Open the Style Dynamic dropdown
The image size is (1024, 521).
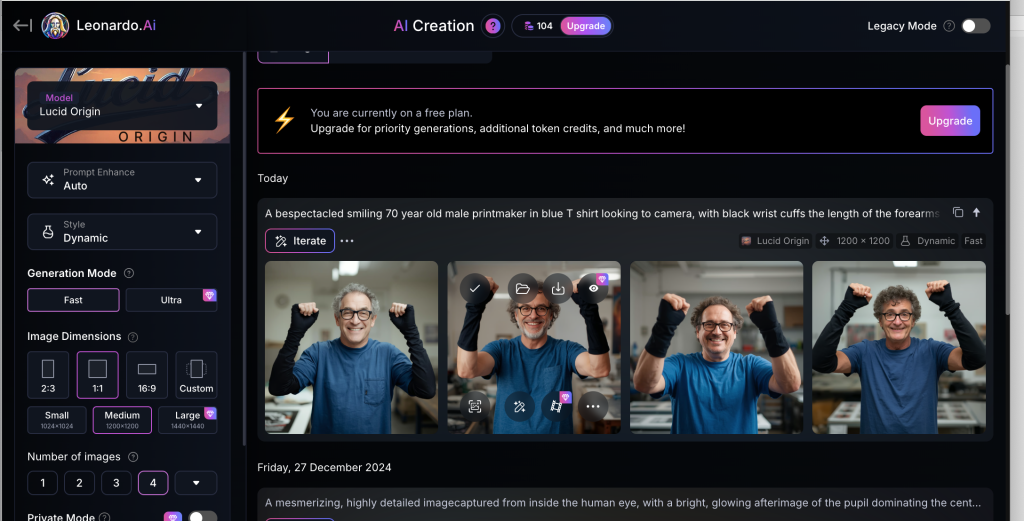pyautogui.click(x=122, y=231)
